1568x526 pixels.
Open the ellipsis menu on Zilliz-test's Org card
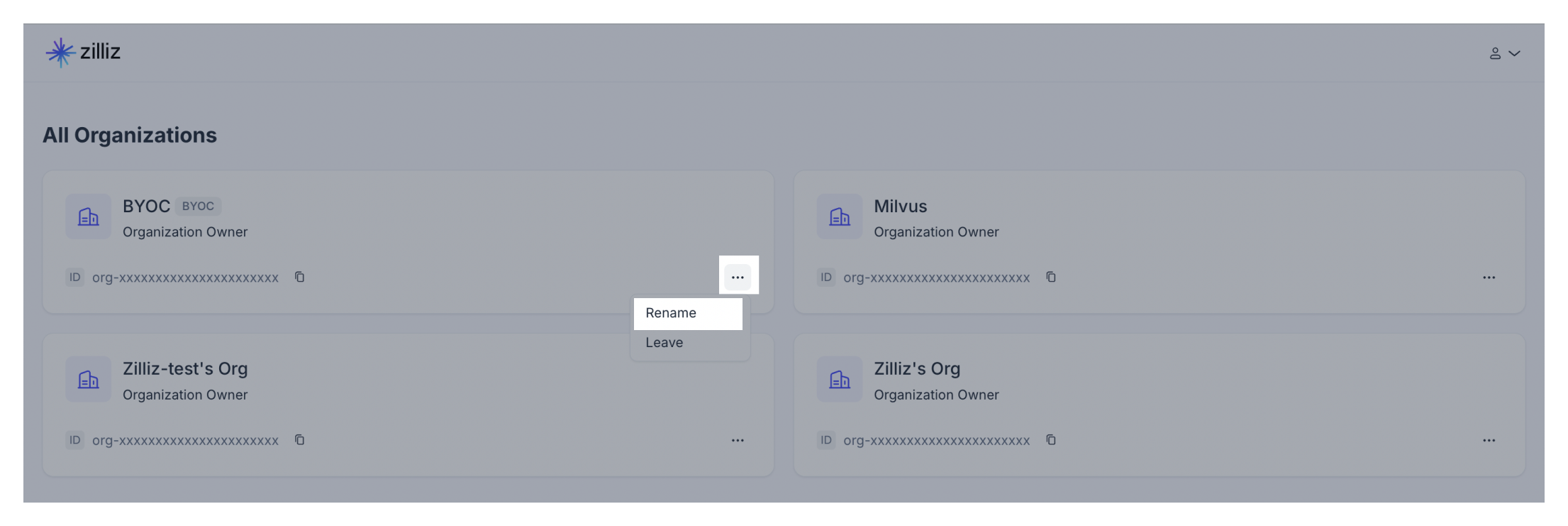tap(738, 440)
